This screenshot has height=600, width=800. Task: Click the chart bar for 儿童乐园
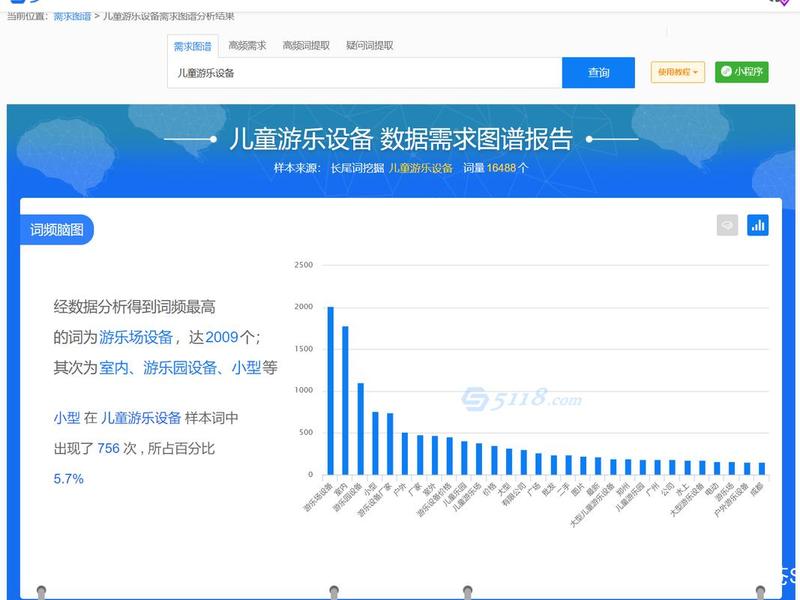(x=465, y=458)
